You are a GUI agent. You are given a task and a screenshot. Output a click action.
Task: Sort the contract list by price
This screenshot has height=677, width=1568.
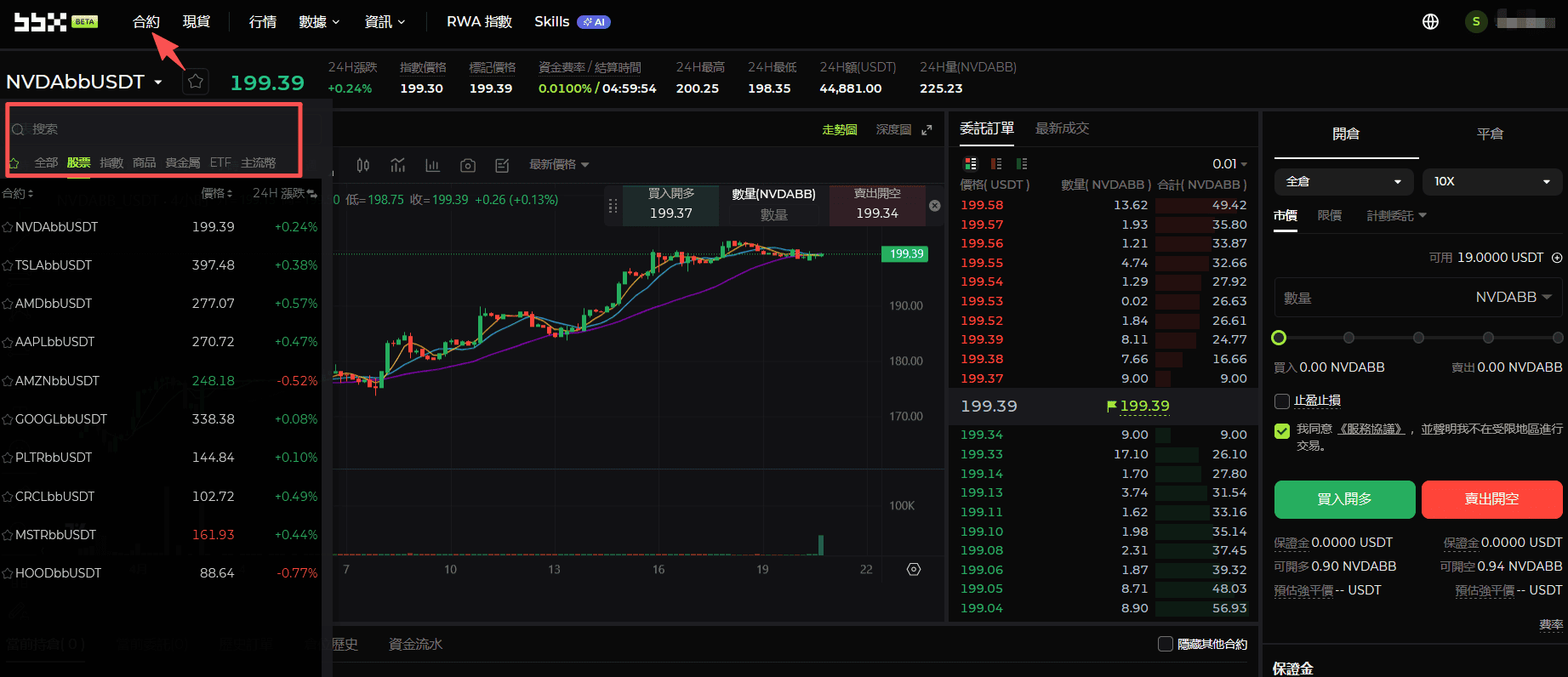click(x=217, y=194)
